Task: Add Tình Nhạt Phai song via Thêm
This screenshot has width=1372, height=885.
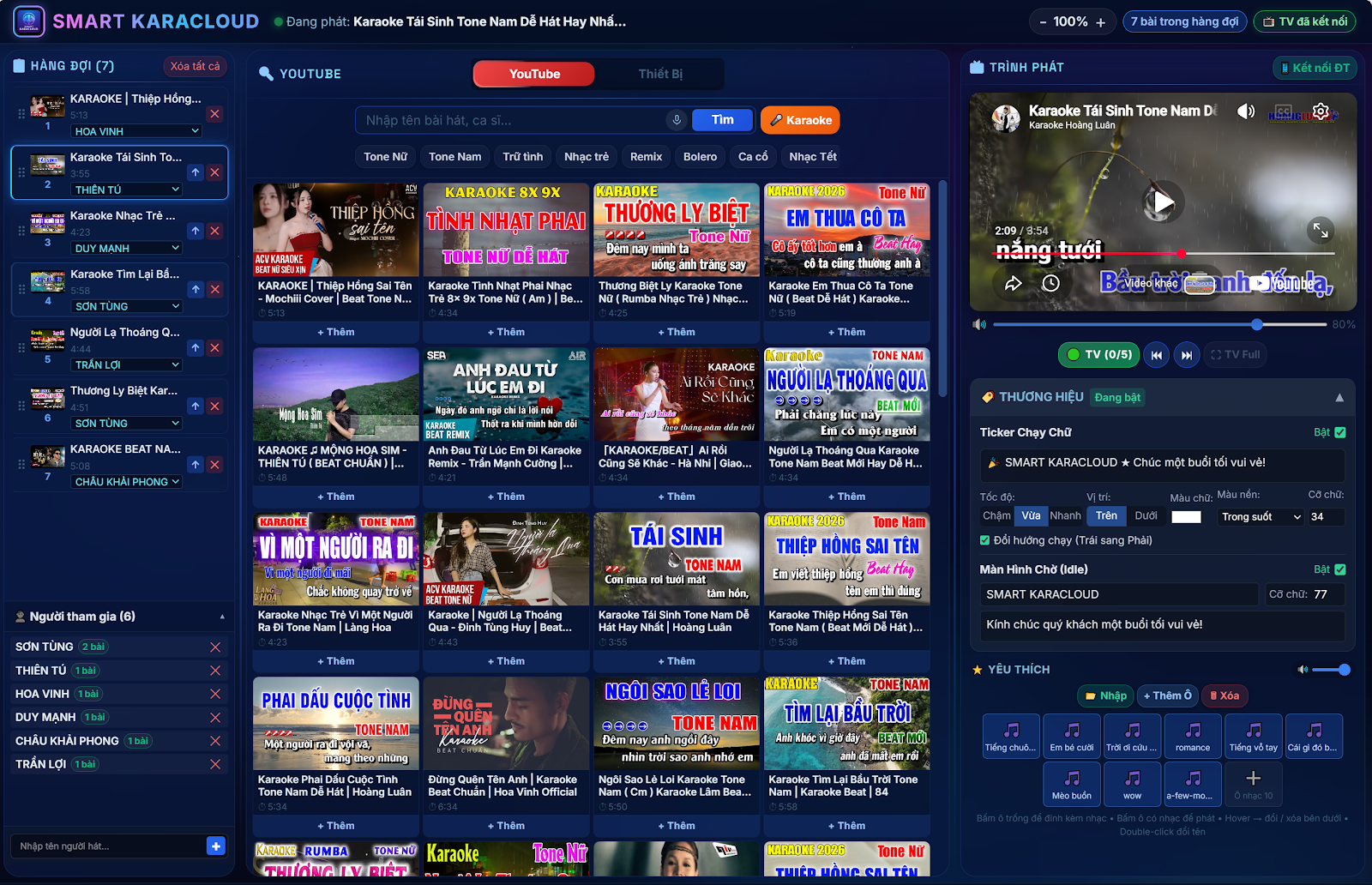Action: point(506,332)
